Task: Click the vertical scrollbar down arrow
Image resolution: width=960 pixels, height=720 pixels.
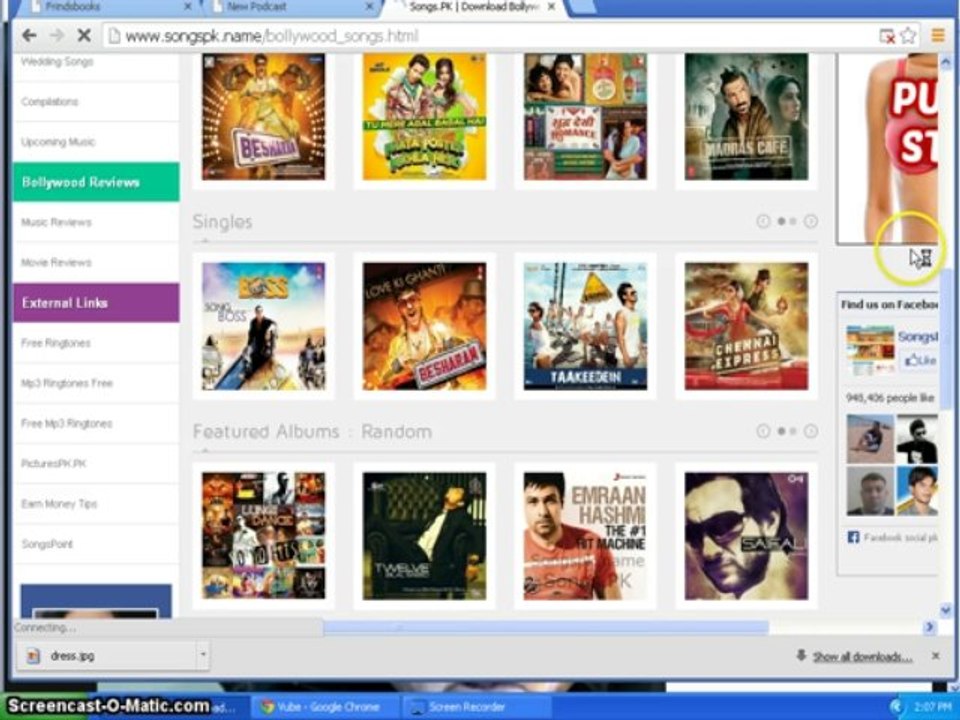Action: pos(945,610)
